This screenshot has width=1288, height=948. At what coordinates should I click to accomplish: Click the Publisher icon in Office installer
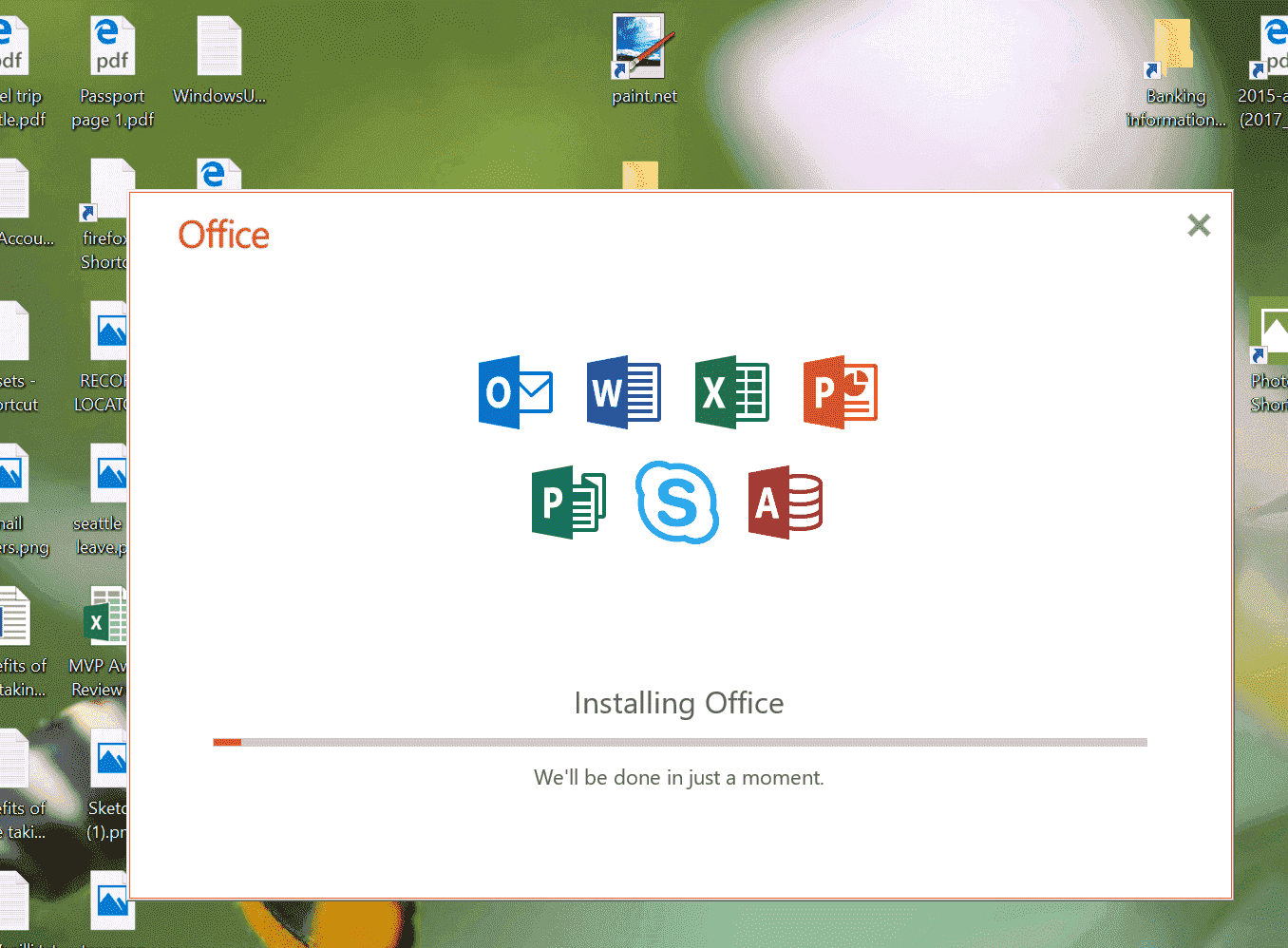pyautogui.click(x=569, y=502)
